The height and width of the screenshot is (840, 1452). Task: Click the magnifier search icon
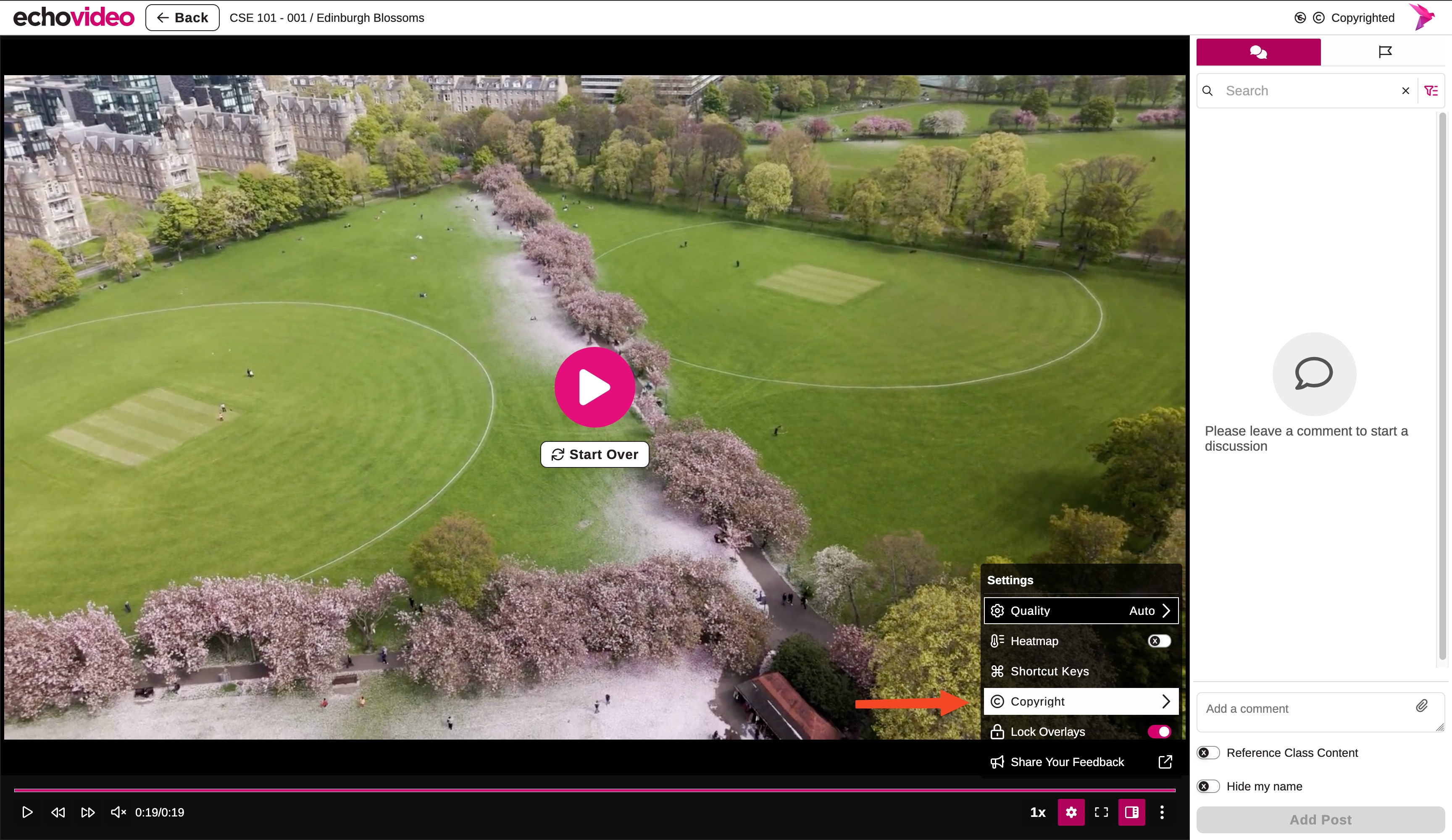coord(1208,91)
